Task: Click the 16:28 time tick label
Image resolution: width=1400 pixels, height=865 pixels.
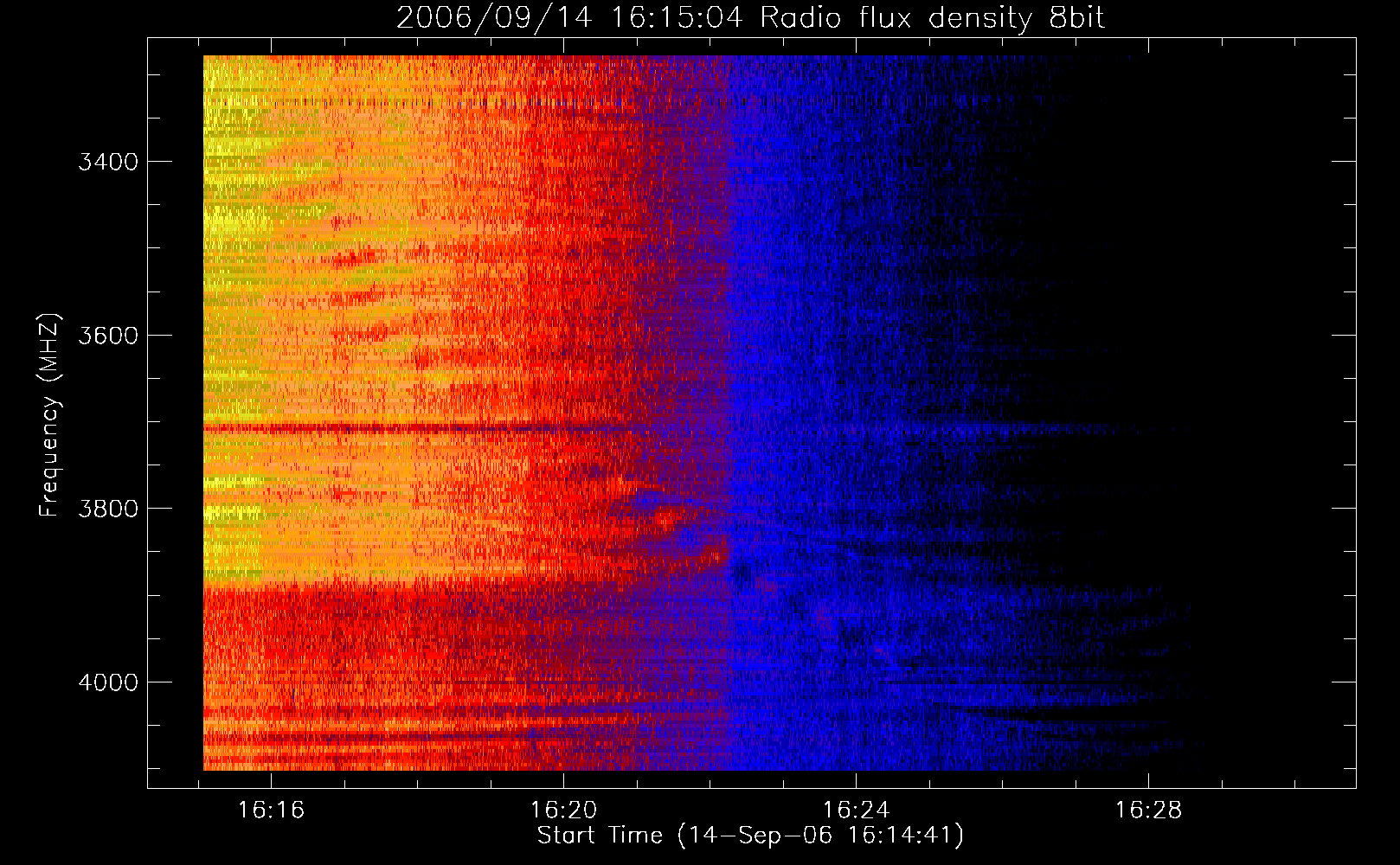Action: (1148, 811)
